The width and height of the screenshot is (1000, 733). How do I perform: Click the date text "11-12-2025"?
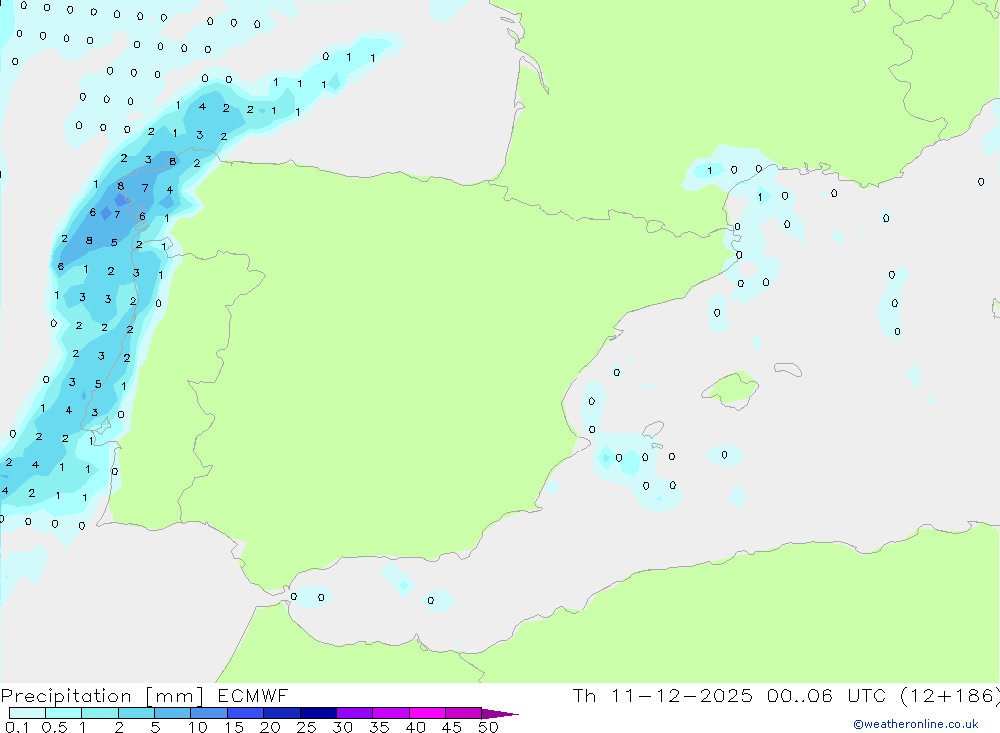pyautogui.click(x=681, y=695)
